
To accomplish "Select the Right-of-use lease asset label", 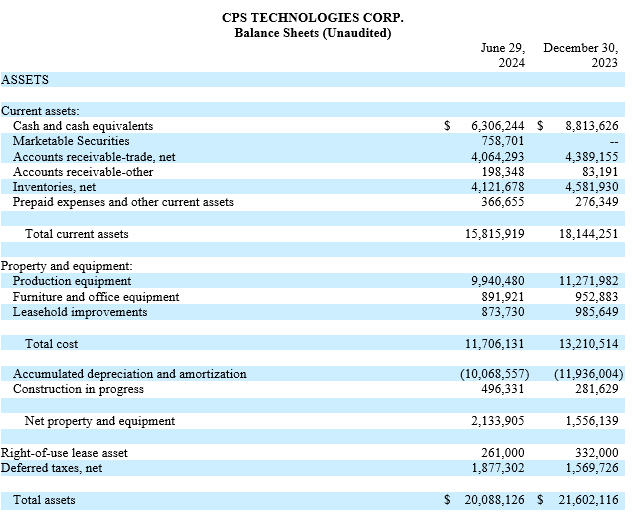I will coord(64,453).
